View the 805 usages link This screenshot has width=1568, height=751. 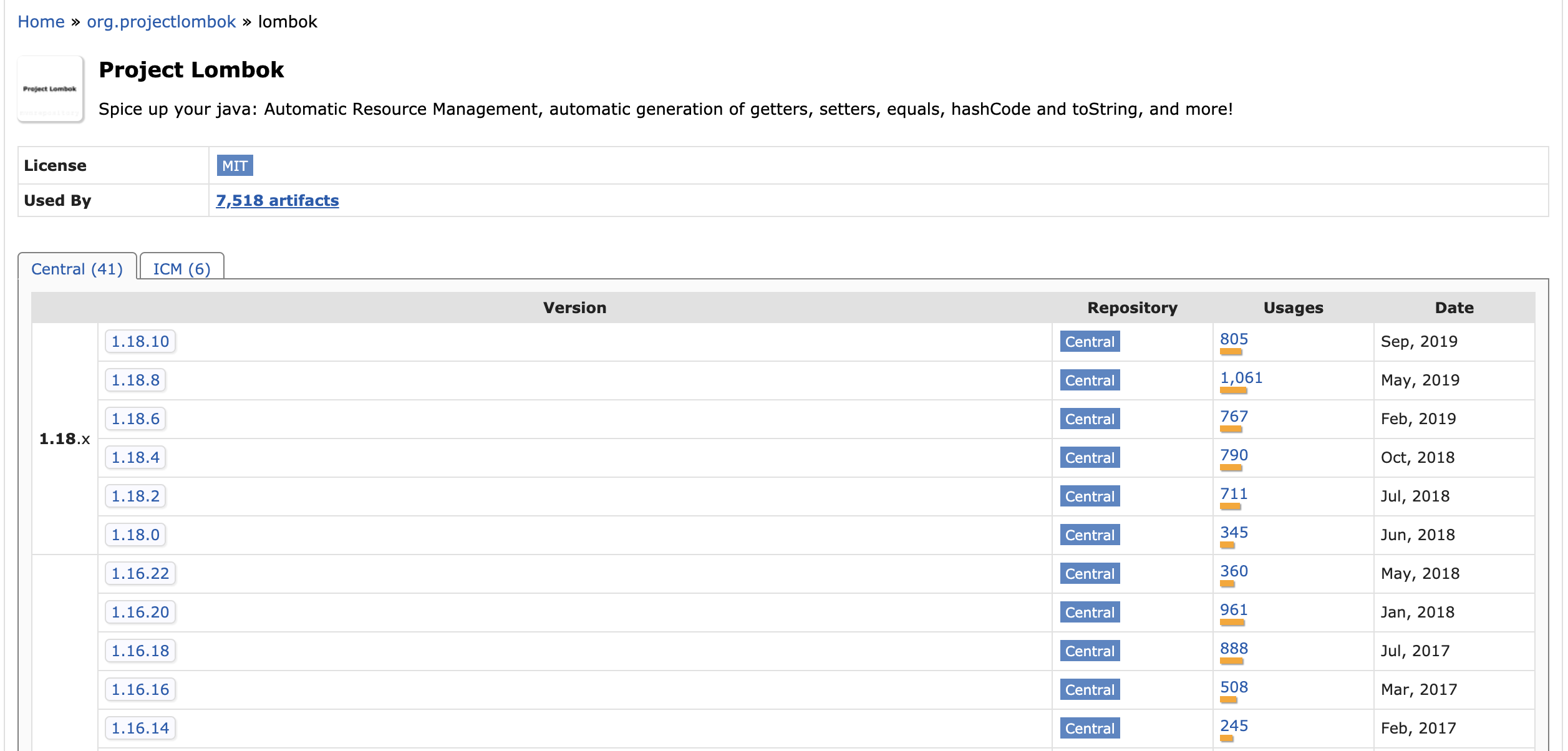pyautogui.click(x=1233, y=339)
